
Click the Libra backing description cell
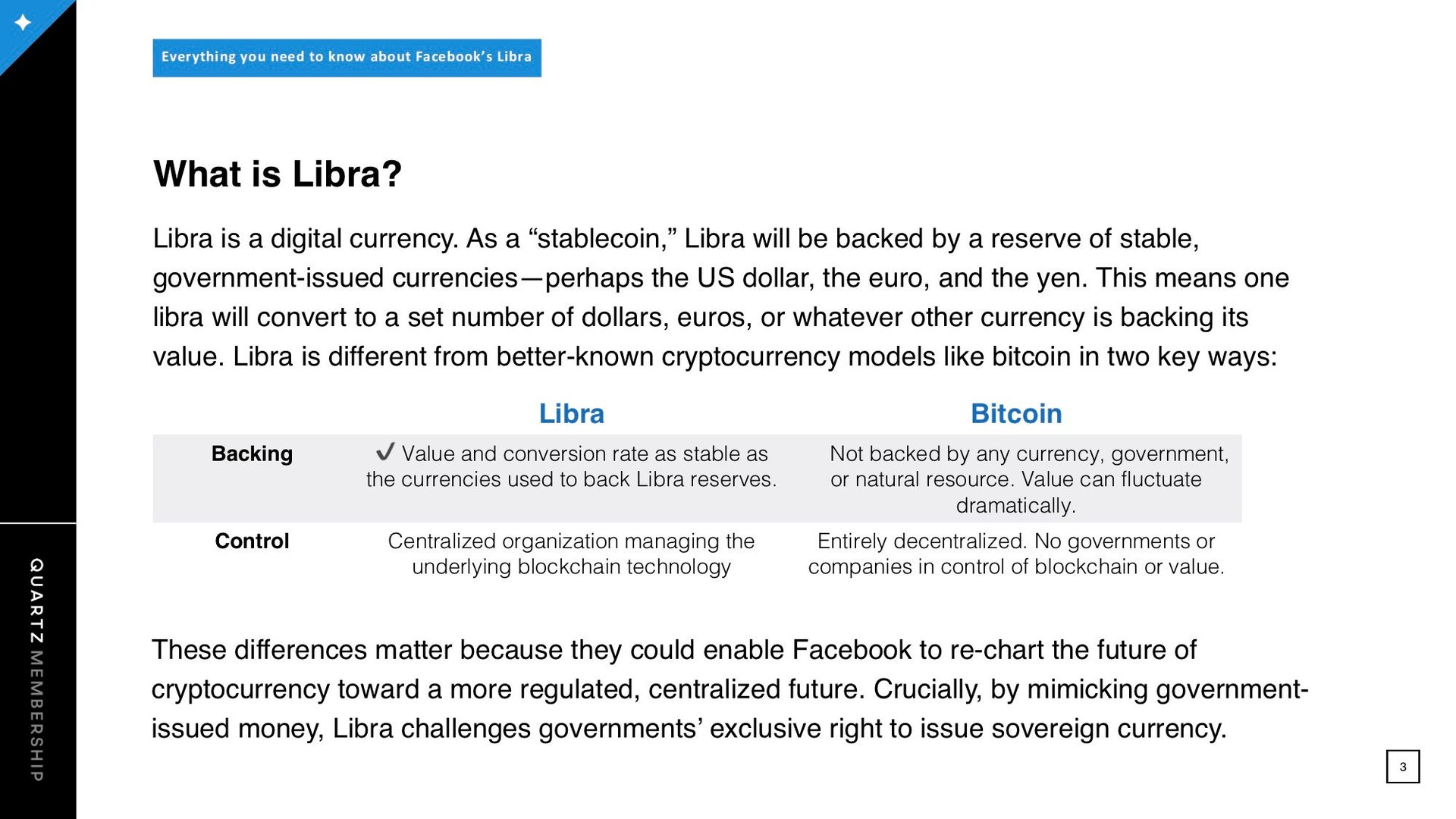coord(571,466)
